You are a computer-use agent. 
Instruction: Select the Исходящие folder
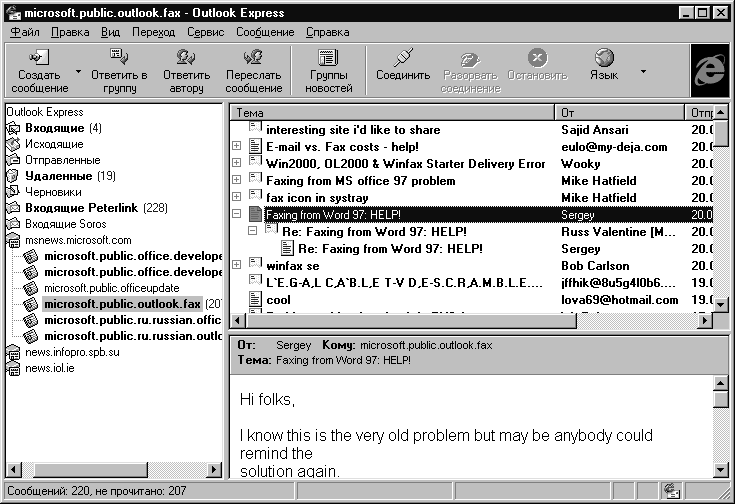(54, 144)
